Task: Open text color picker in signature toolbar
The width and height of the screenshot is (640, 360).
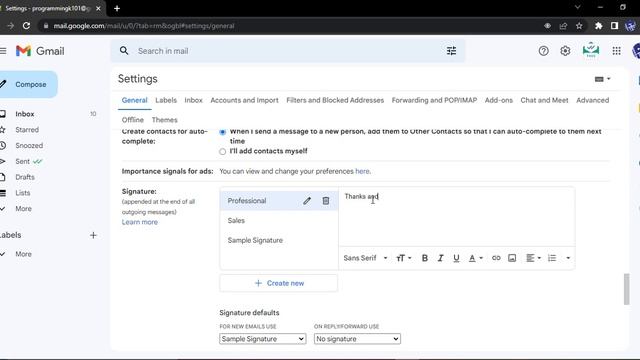Action: (x=476, y=258)
